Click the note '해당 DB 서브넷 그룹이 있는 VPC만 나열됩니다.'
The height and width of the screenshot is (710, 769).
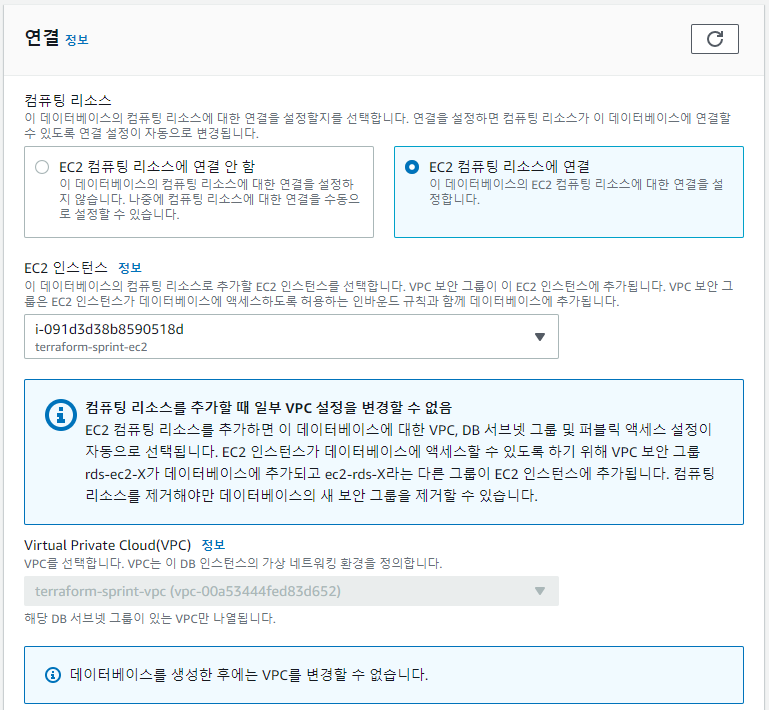coord(150,618)
